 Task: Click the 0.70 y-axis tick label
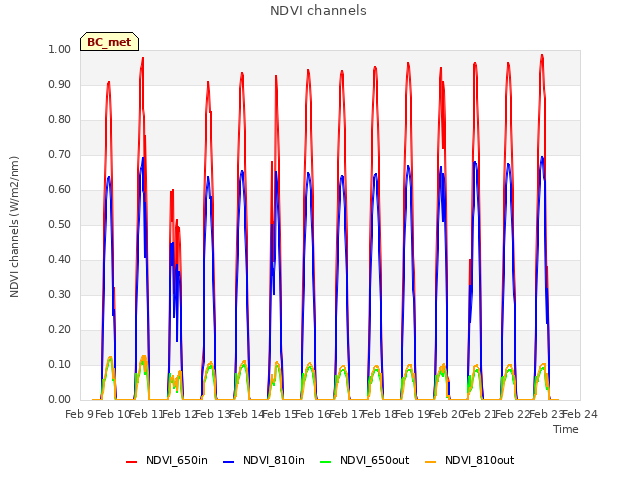(x=60, y=155)
